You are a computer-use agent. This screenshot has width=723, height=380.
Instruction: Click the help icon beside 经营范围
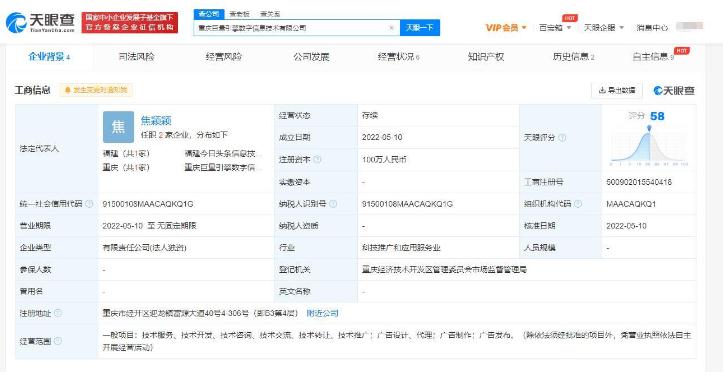click(58, 341)
